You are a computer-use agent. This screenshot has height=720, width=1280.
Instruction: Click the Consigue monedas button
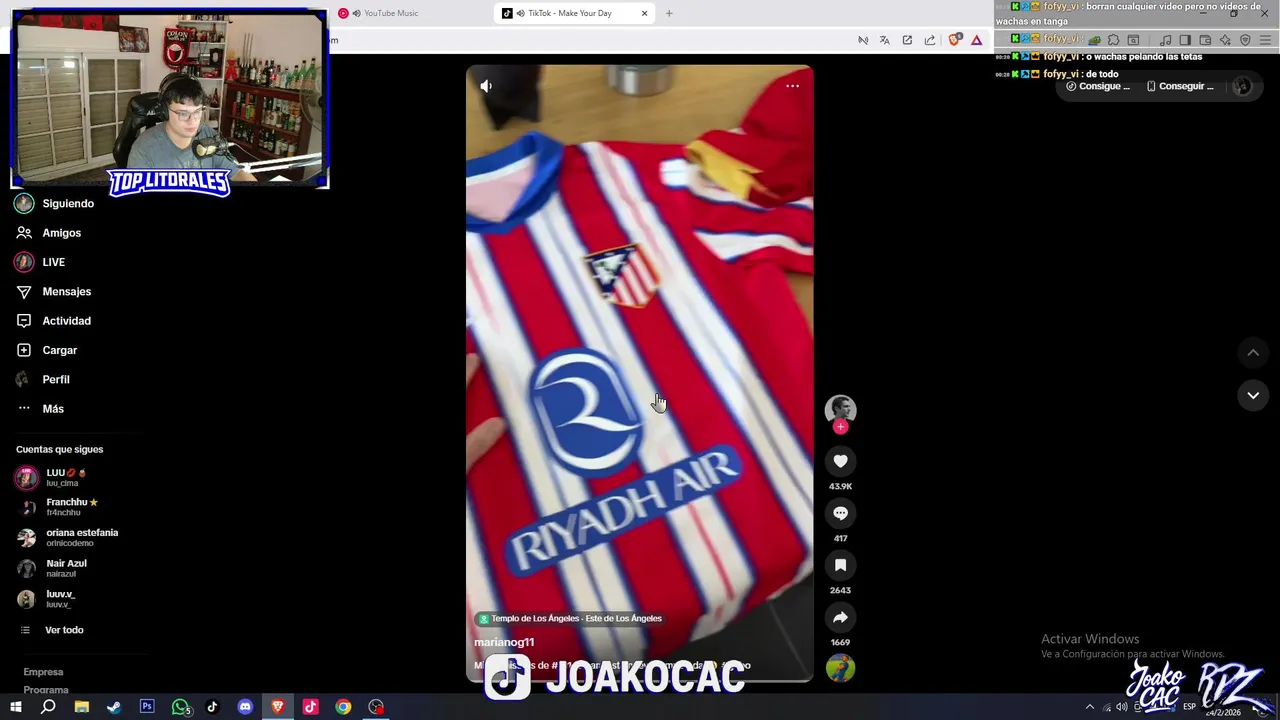[x=1098, y=86]
